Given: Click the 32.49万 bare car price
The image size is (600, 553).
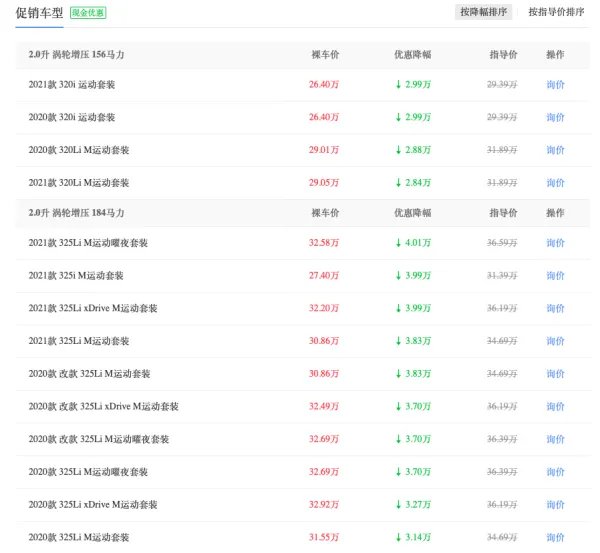Looking at the screenshot, I should click(324, 406).
